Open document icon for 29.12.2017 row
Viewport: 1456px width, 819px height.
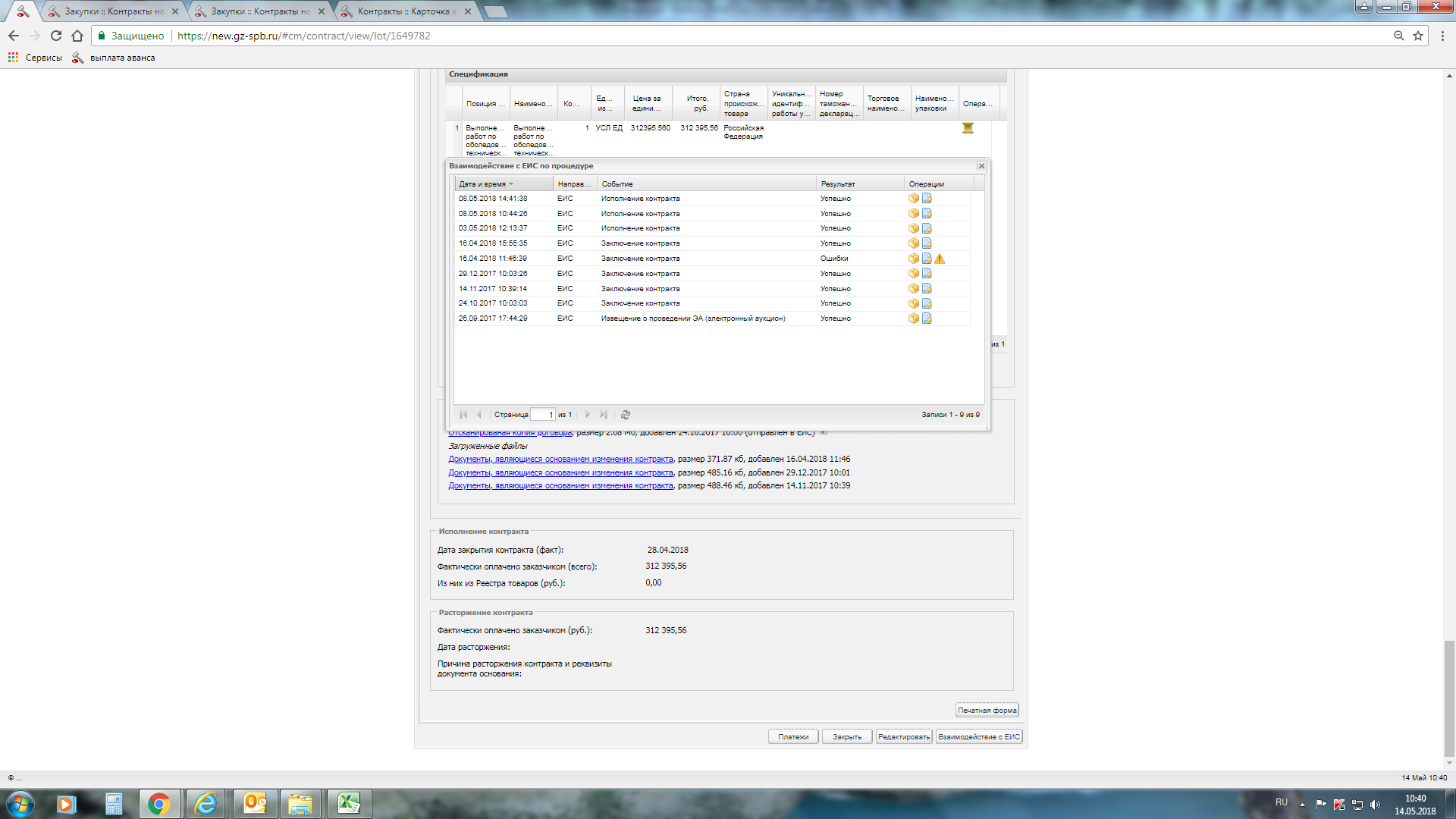coord(927,274)
